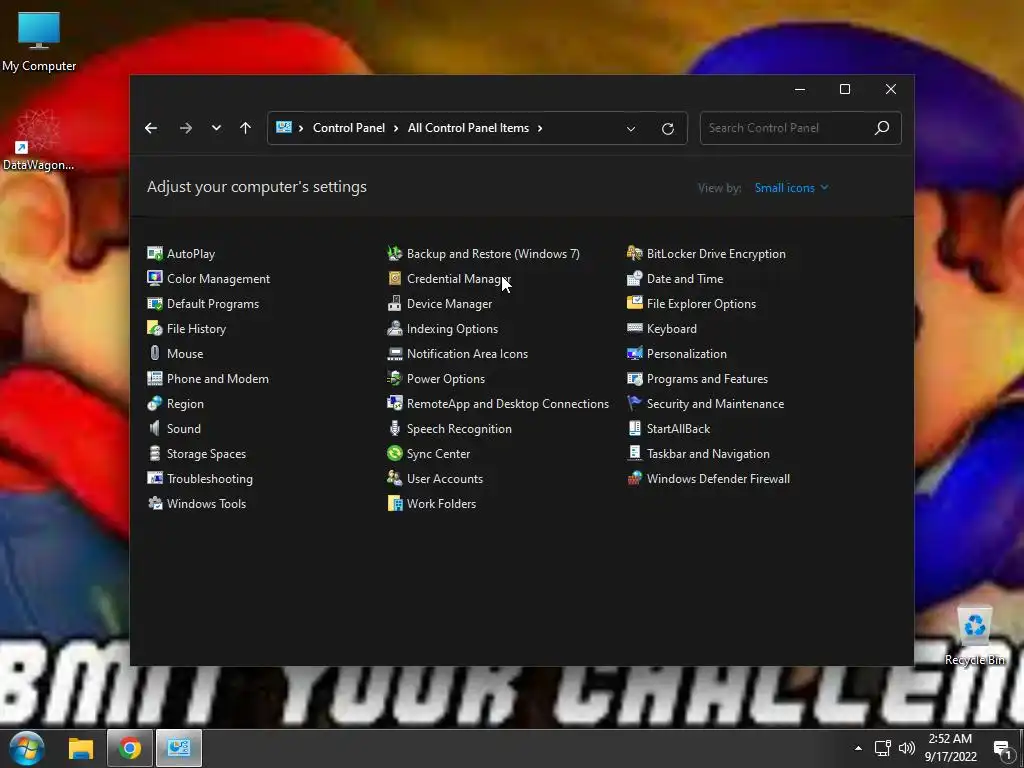This screenshot has width=1024, height=768.
Task: Open the Mouse settings icon
Action: click(x=155, y=353)
